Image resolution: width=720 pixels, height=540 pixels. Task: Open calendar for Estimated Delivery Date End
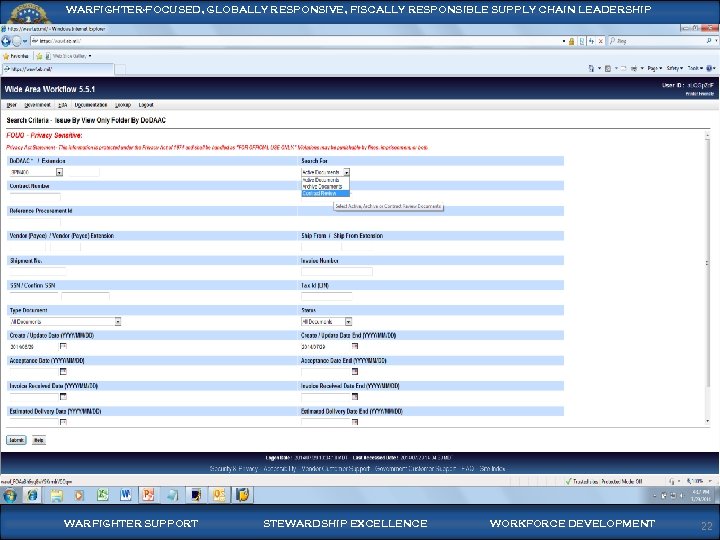click(355, 422)
